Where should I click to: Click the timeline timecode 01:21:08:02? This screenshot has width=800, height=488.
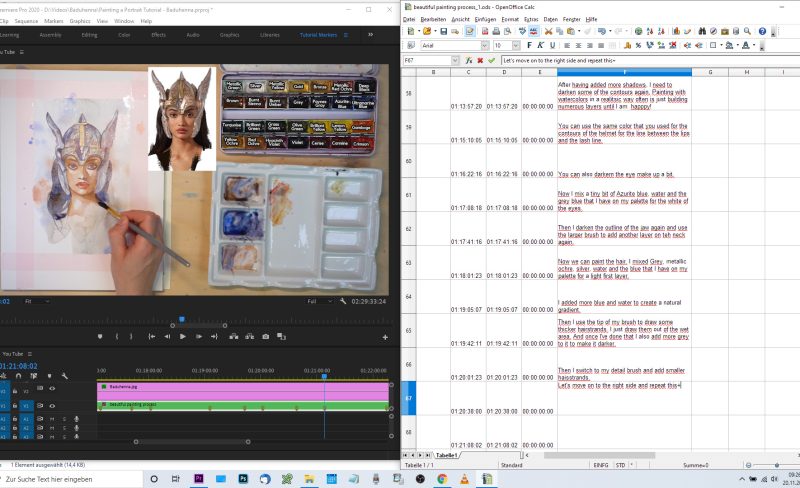click(x=18, y=366)
